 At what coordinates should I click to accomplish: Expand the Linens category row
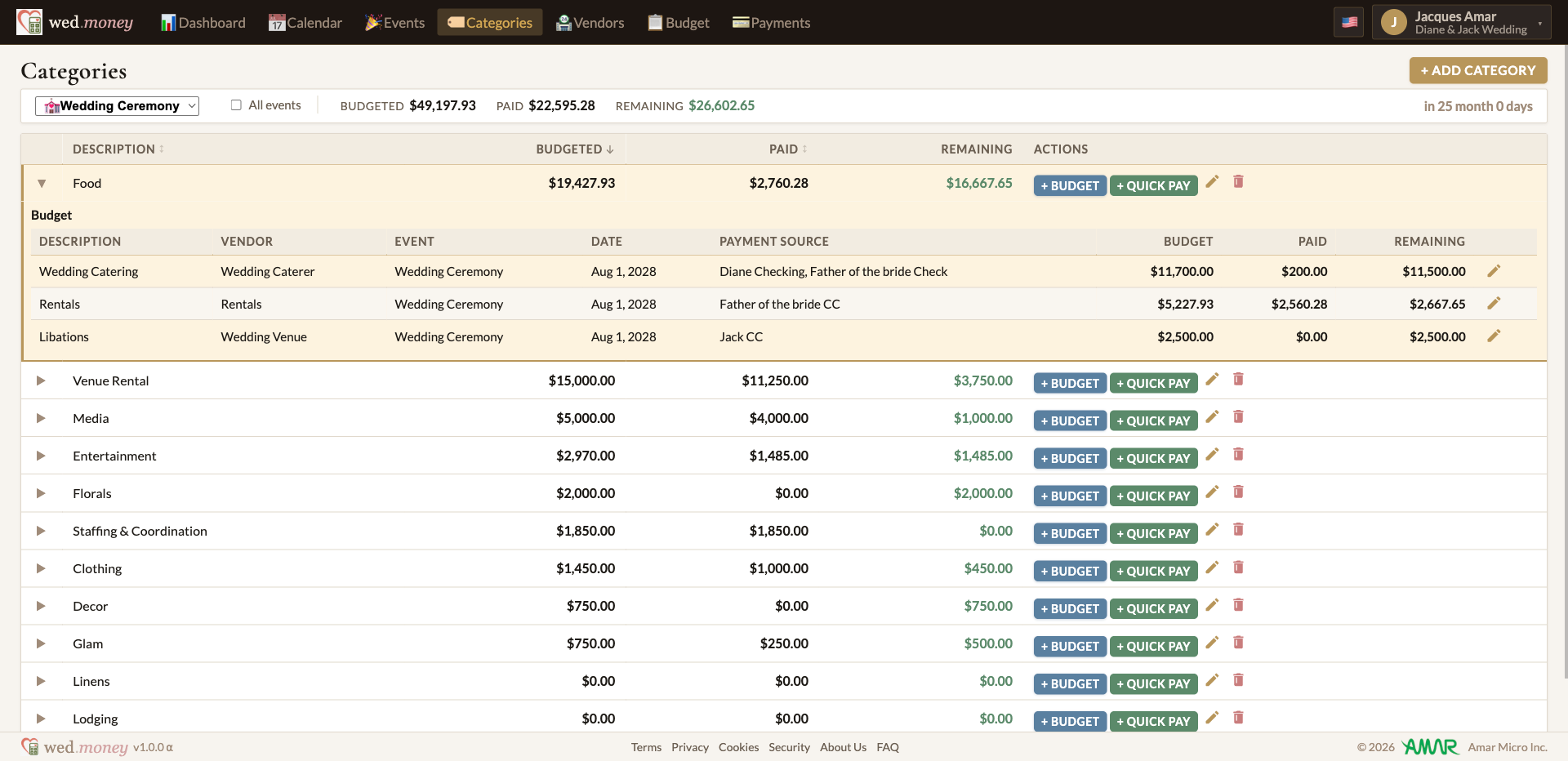click(41, 681)
